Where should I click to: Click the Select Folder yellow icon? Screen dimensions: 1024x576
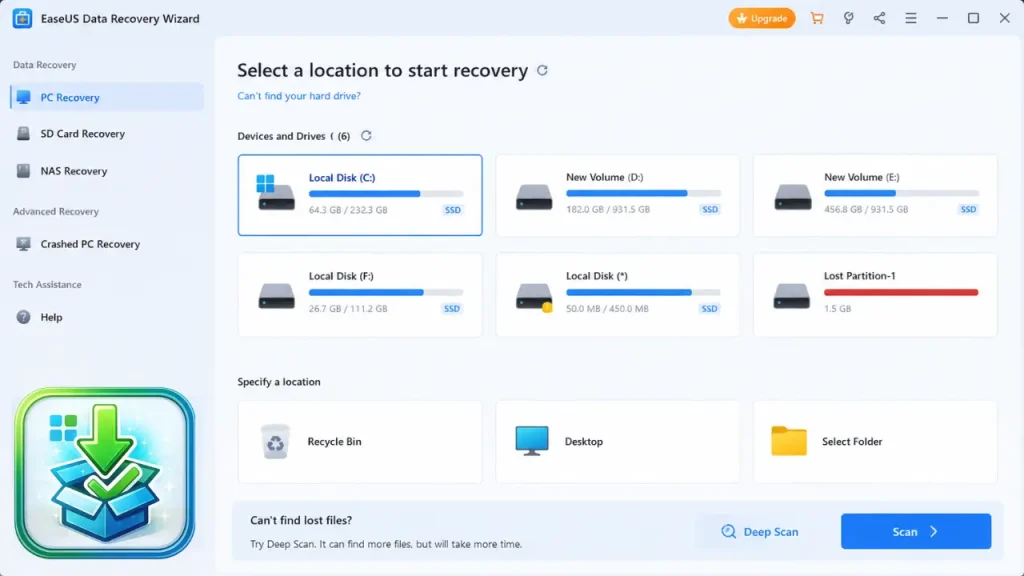789,441
